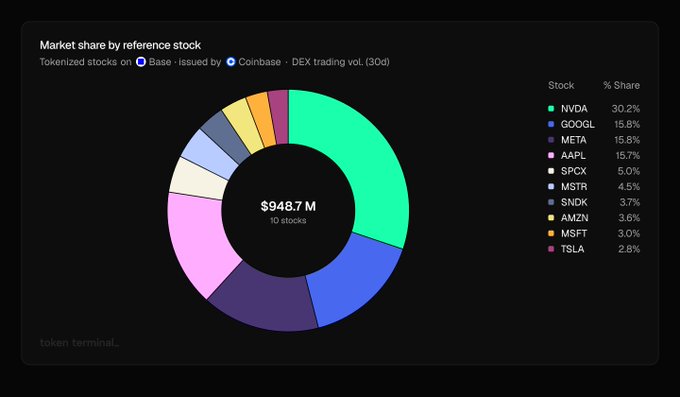The height and width of the screenshot is (397, 680).
Task: Click the META legend label
Action: (573, 140)
